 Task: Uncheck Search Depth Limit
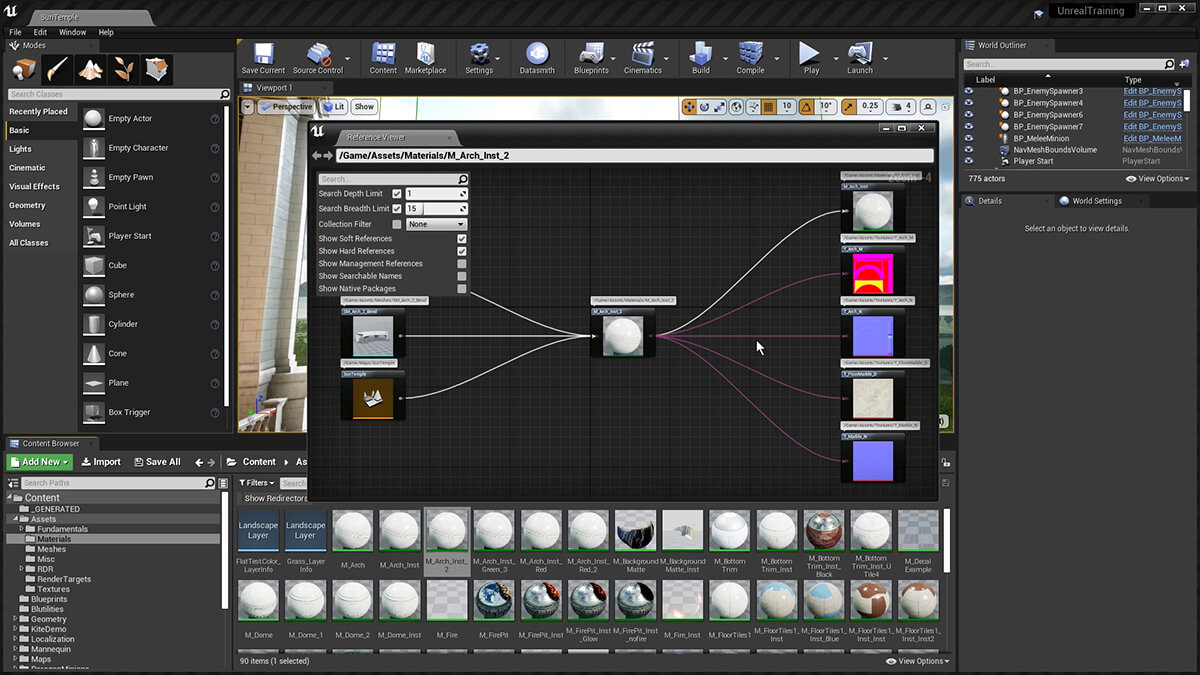[397, 195]
